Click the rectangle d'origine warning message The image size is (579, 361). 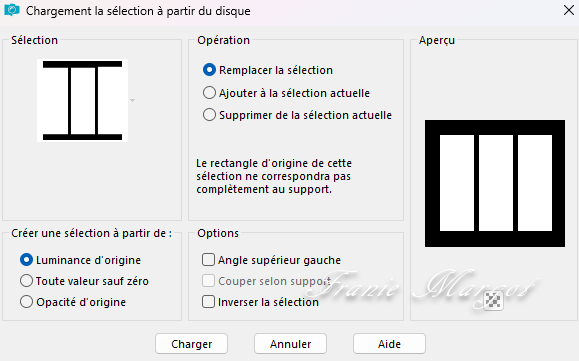point(274,176)
